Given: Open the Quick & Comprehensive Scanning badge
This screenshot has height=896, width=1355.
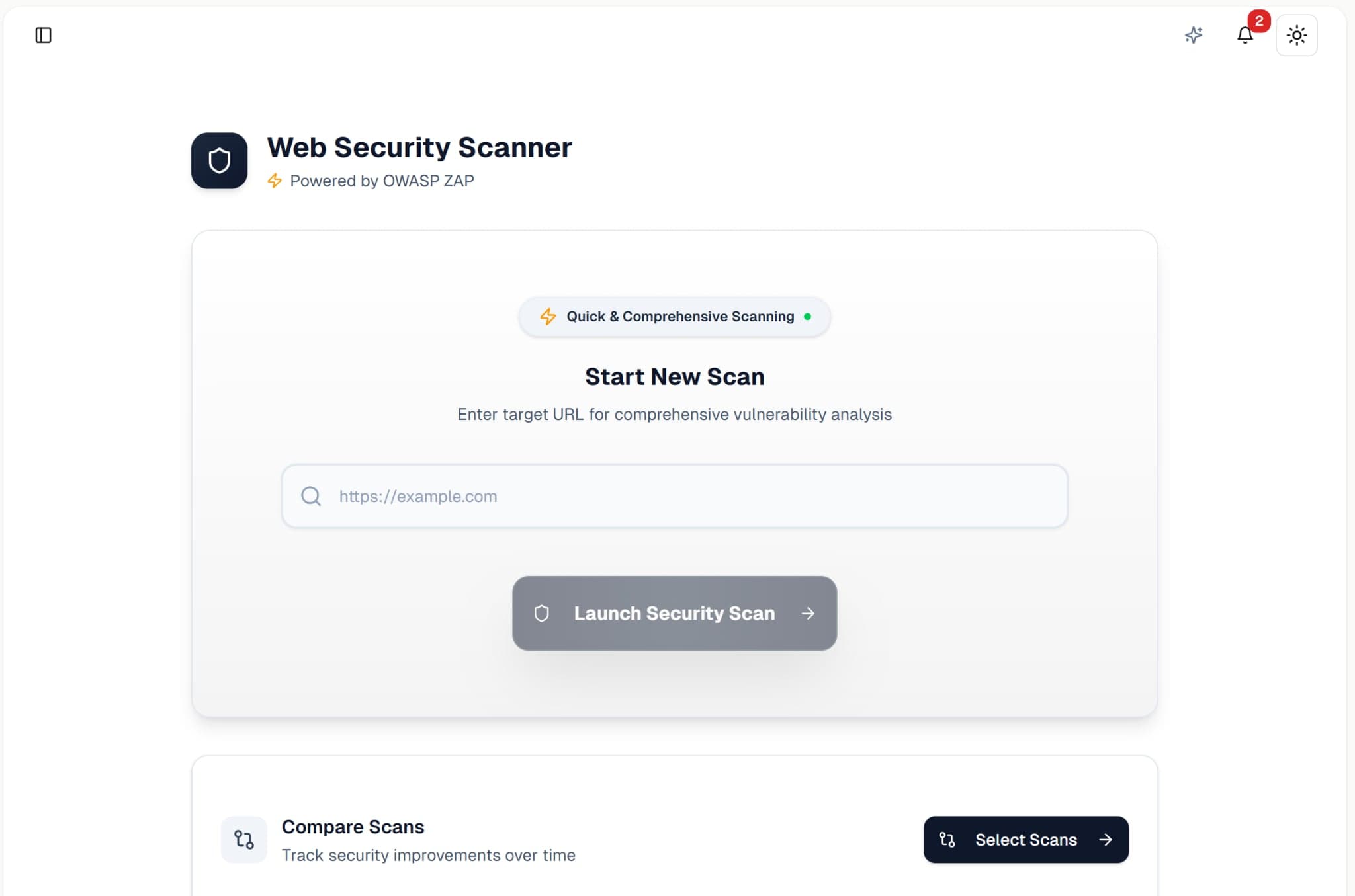Looking at the screenshot, I should pos(674,316).
